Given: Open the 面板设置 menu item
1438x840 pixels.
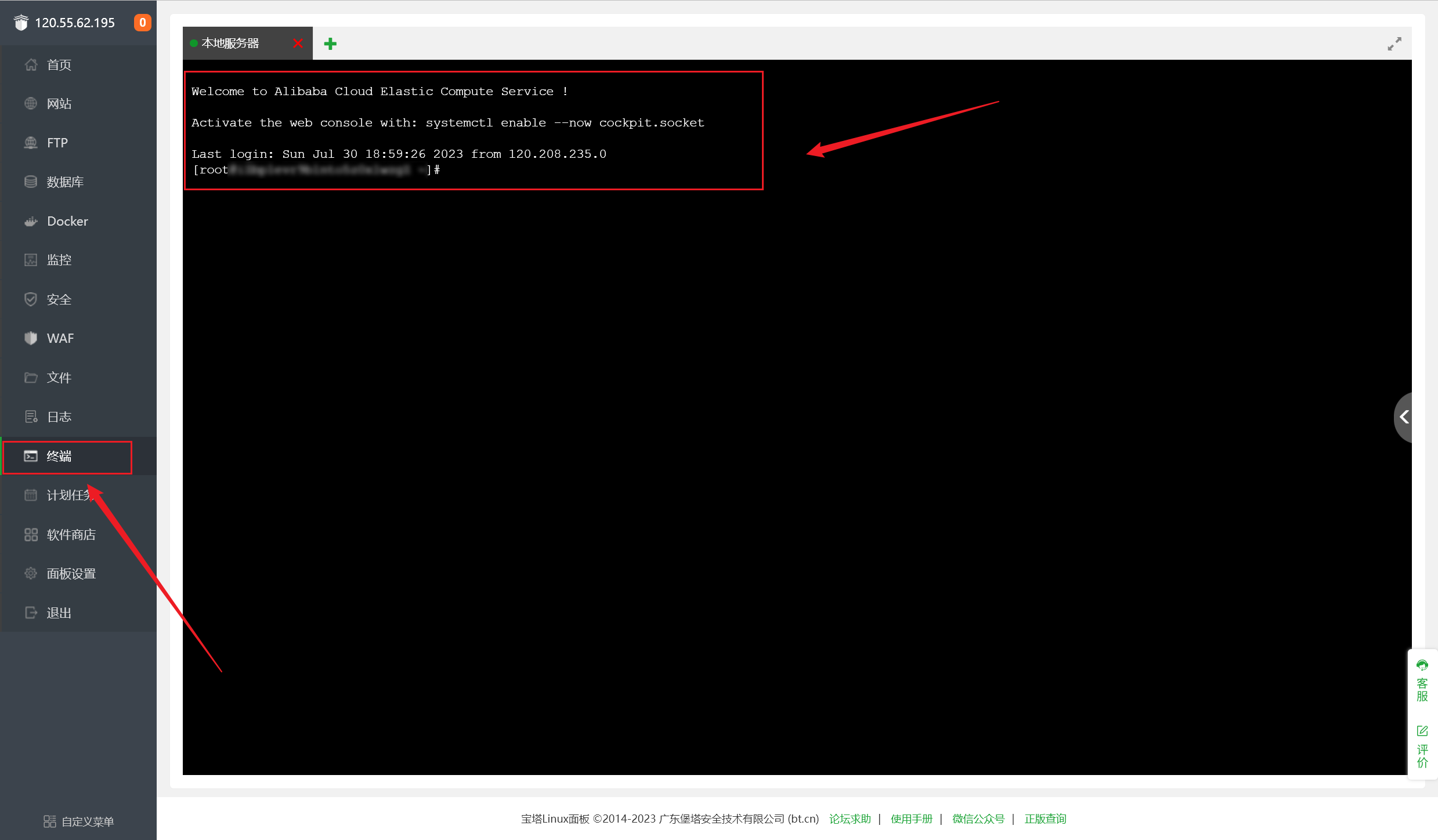Looking at the screenshot, I should point(78,574).
